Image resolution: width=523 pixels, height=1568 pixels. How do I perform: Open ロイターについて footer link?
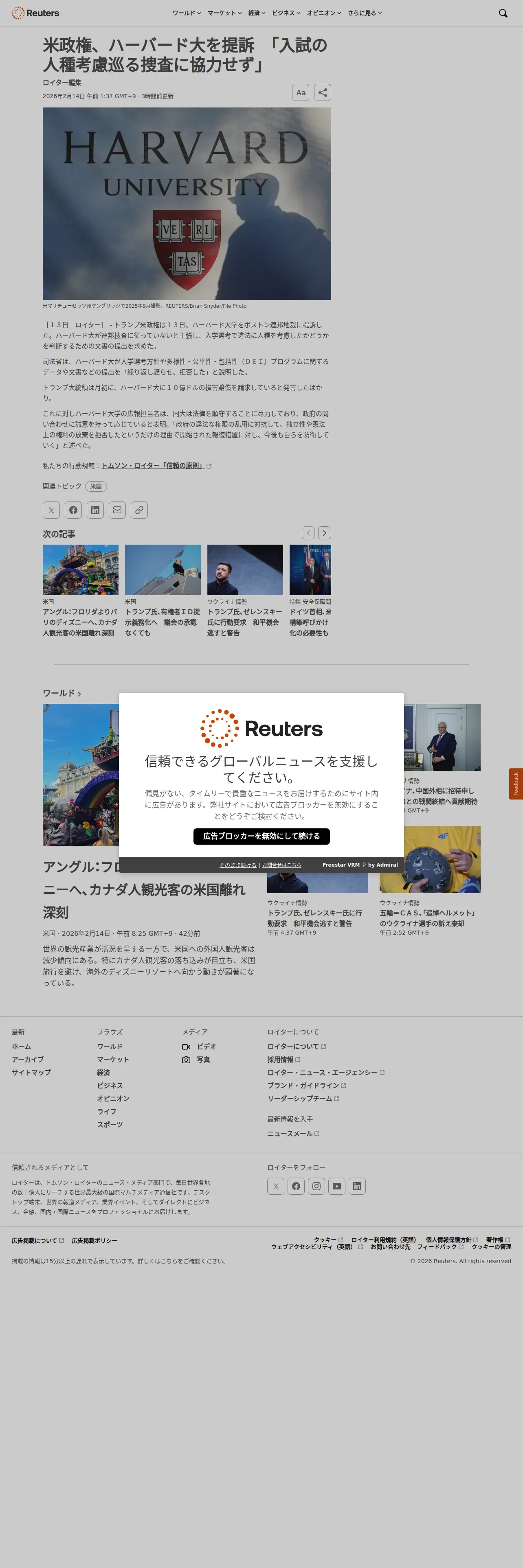pos(297,1046)
